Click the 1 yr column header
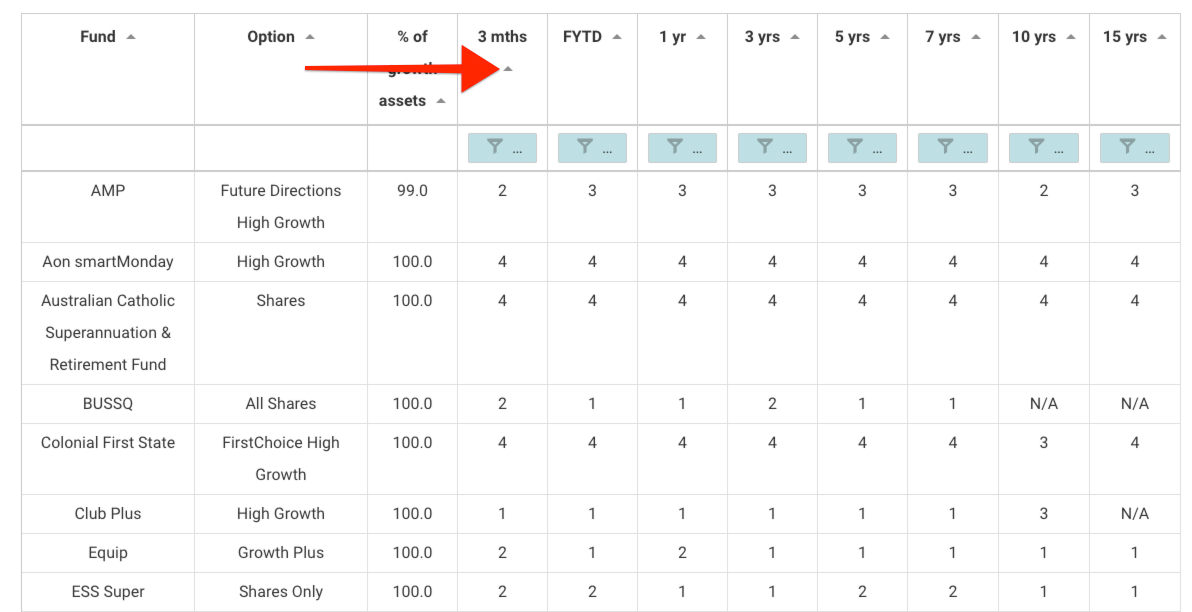Screen dimensions: 1192x612 (673, 37)
